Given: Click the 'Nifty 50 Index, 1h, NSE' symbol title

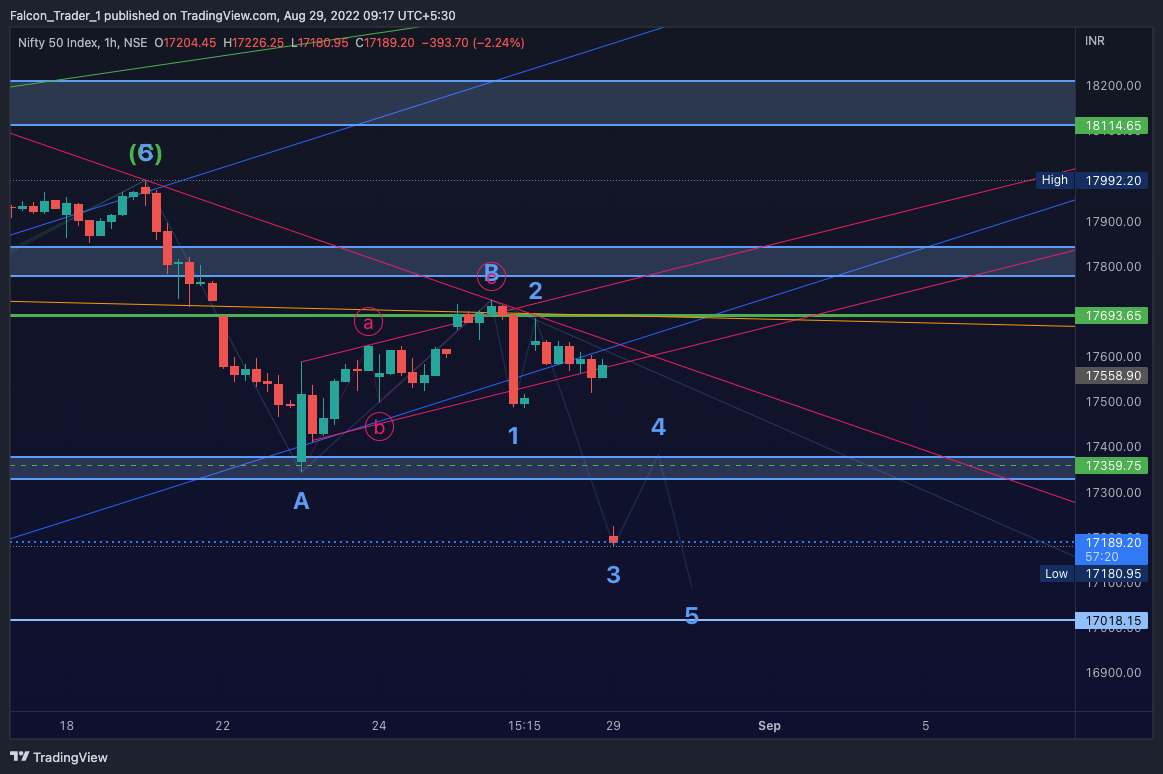Looking at the screenshot, I should coord(82,43).
